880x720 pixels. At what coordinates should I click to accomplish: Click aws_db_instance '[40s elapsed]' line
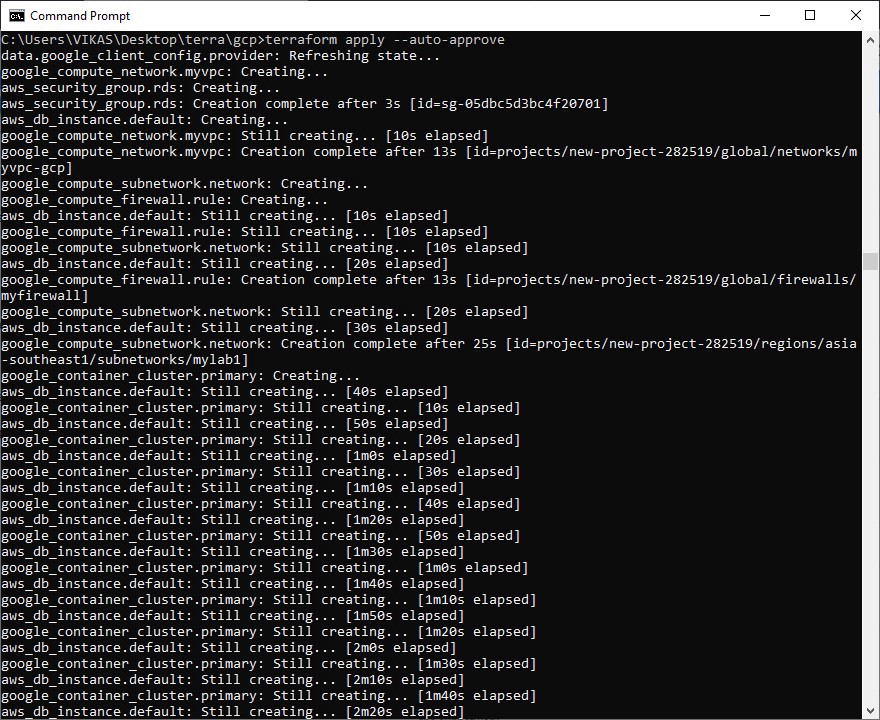pyautogui.click(x=224, y=392)
